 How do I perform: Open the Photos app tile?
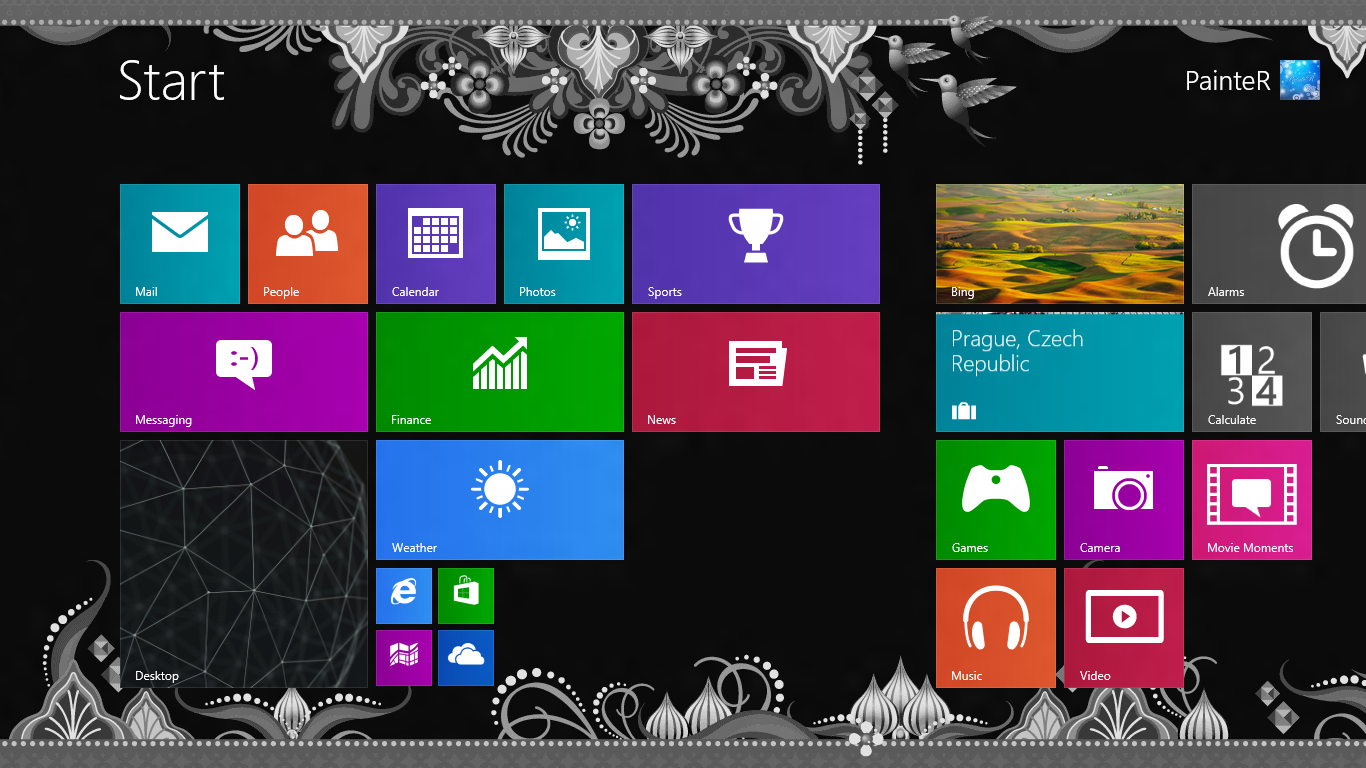564,243
